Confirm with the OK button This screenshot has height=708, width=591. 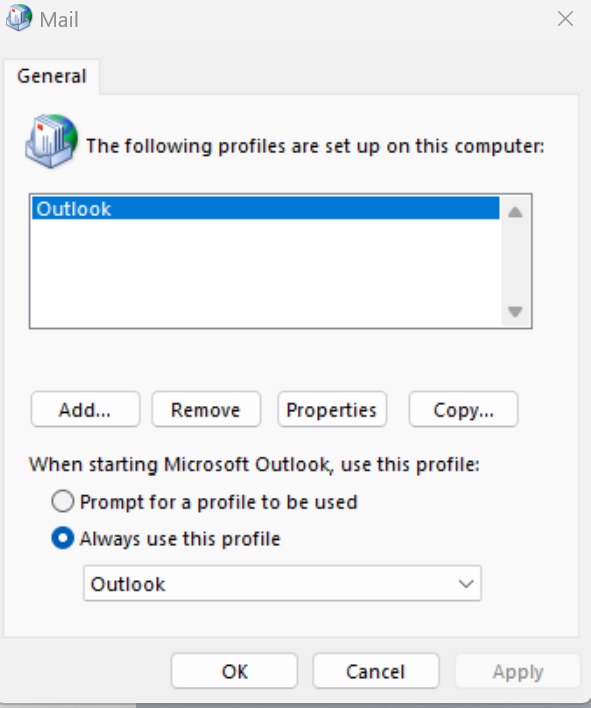pyautogui.click(x=234, y=671)
